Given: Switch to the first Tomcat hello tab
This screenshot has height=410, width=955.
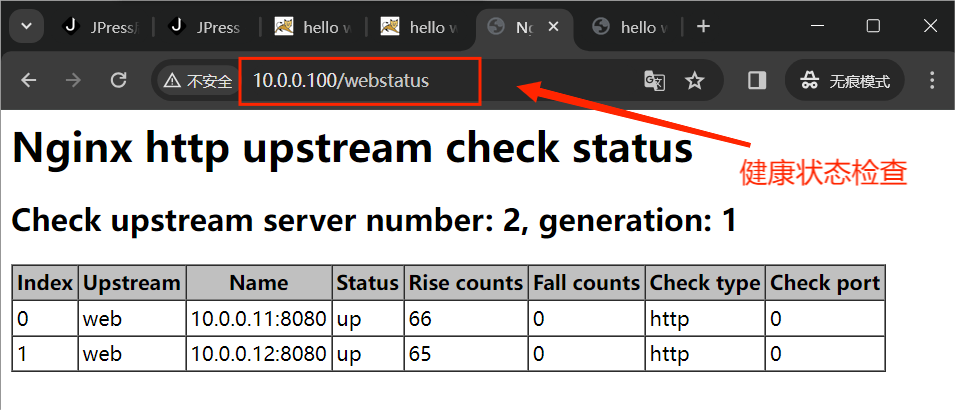Looking at the screenshot, I should click(x=313, y=27).
